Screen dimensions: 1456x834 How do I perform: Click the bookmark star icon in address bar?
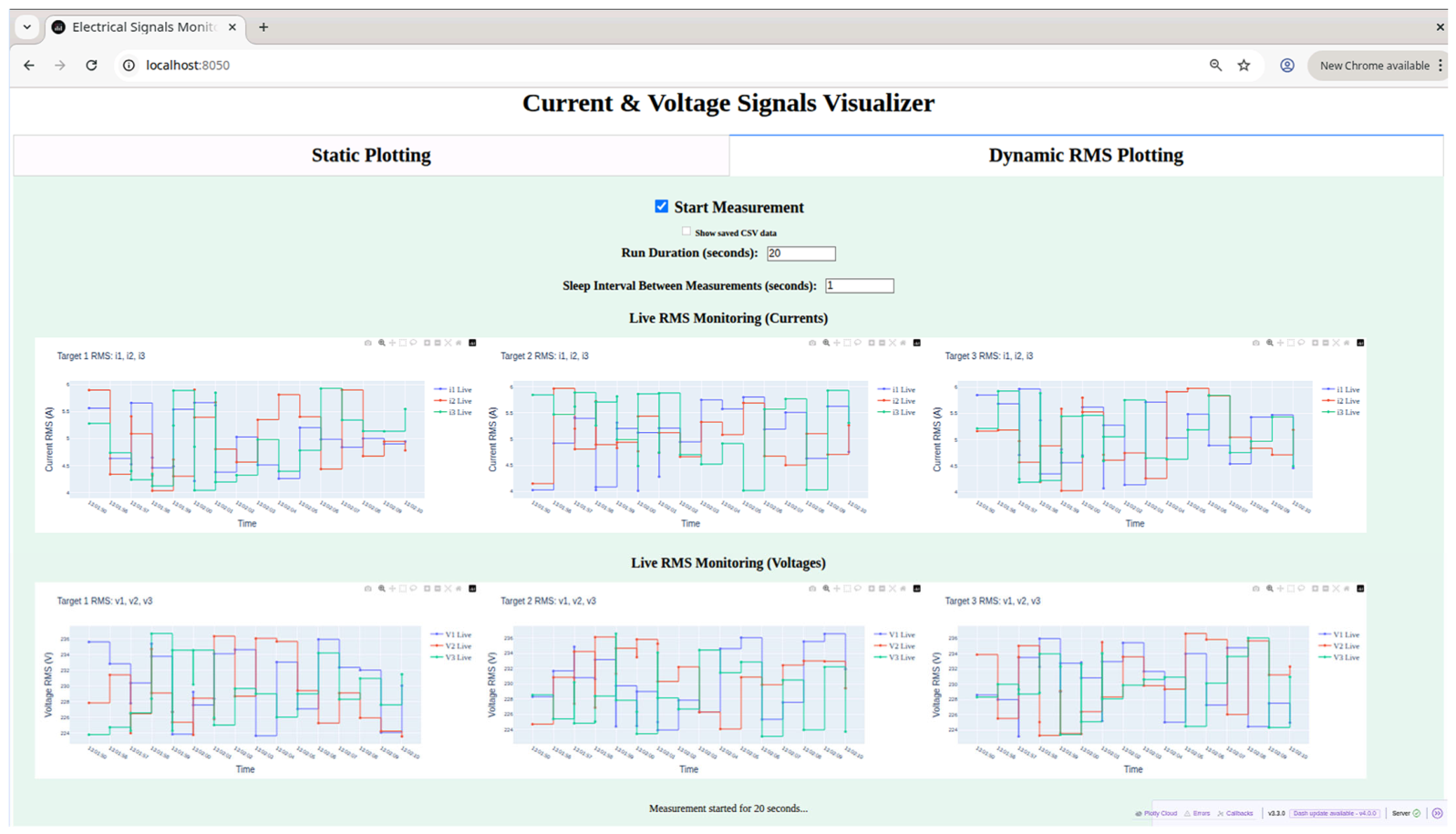(x=1244, y=65)
